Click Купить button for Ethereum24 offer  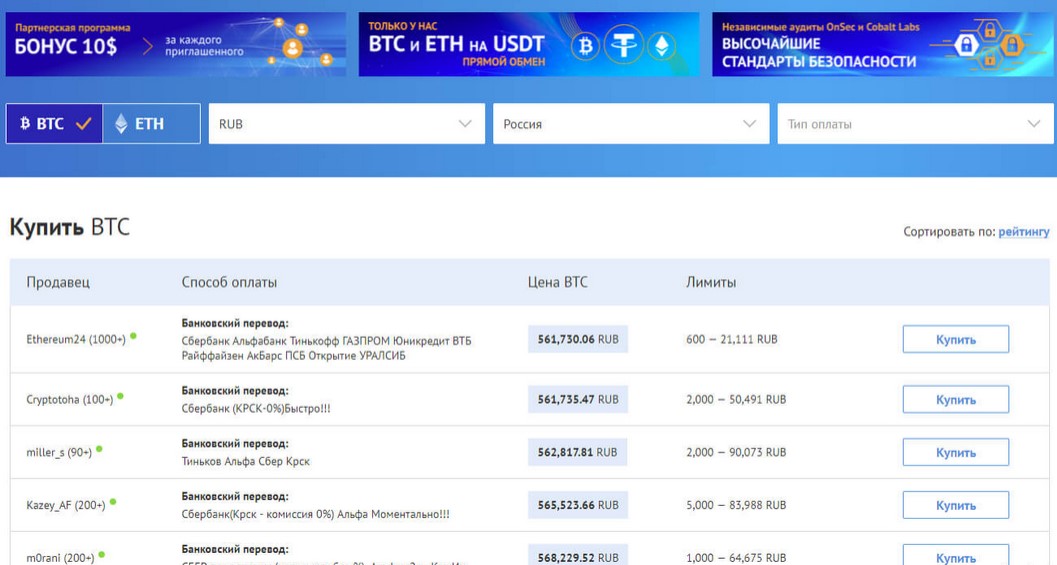coord(956,339)
